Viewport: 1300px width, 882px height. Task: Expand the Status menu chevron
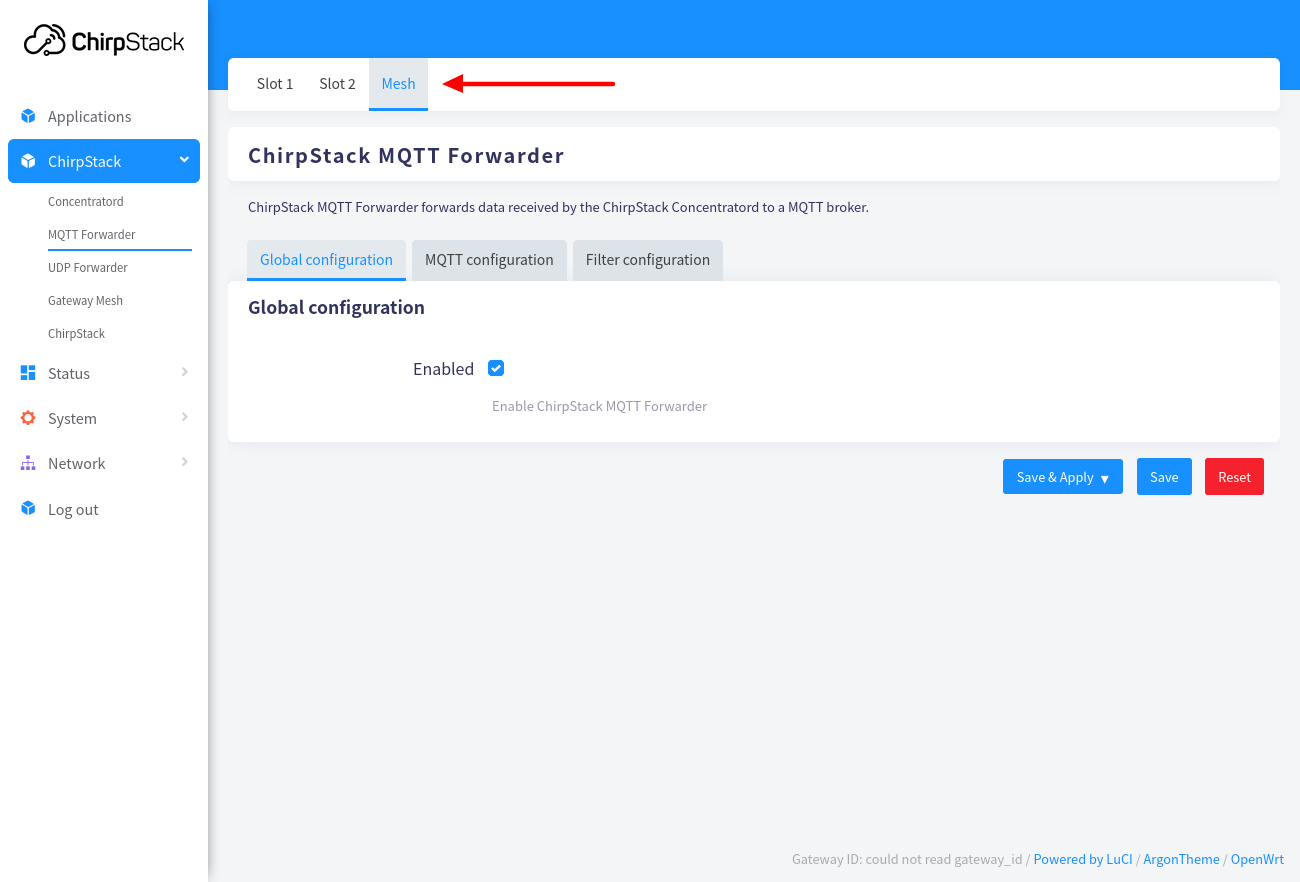185,372
